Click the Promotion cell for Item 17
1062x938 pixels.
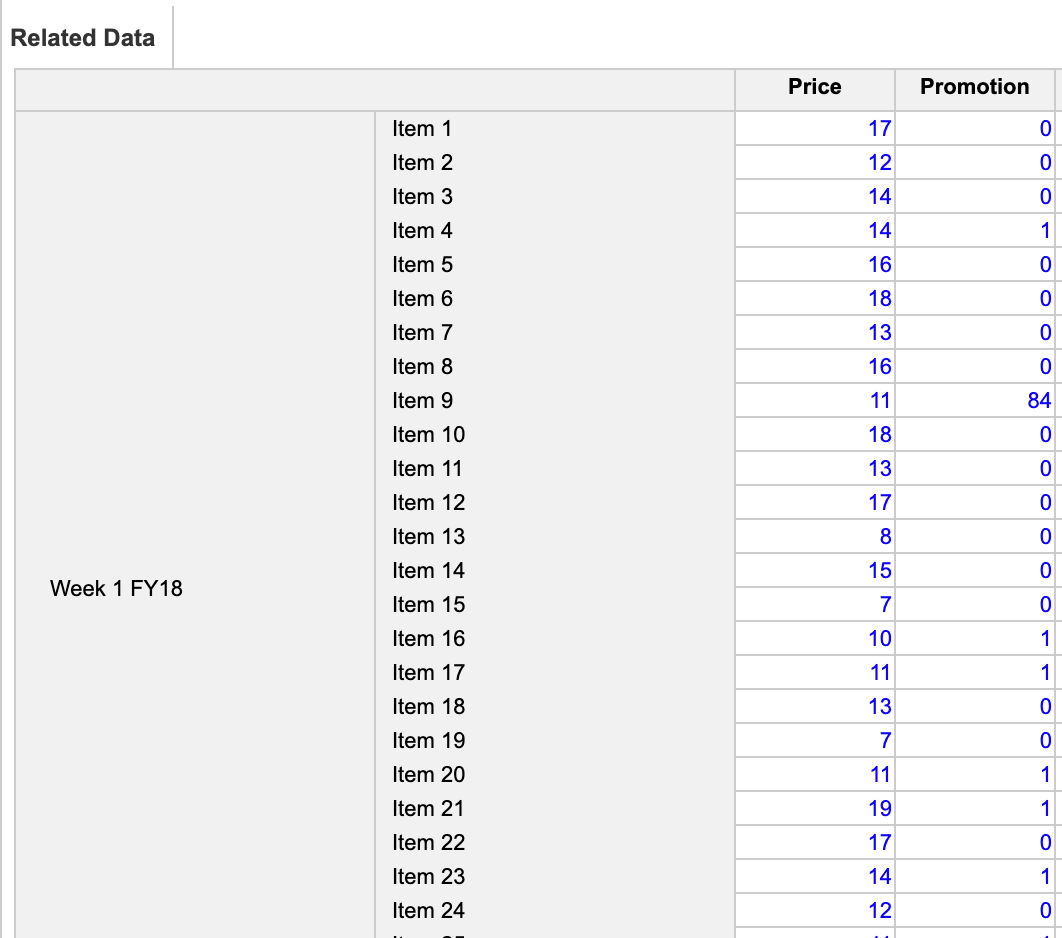coord(975,673)
